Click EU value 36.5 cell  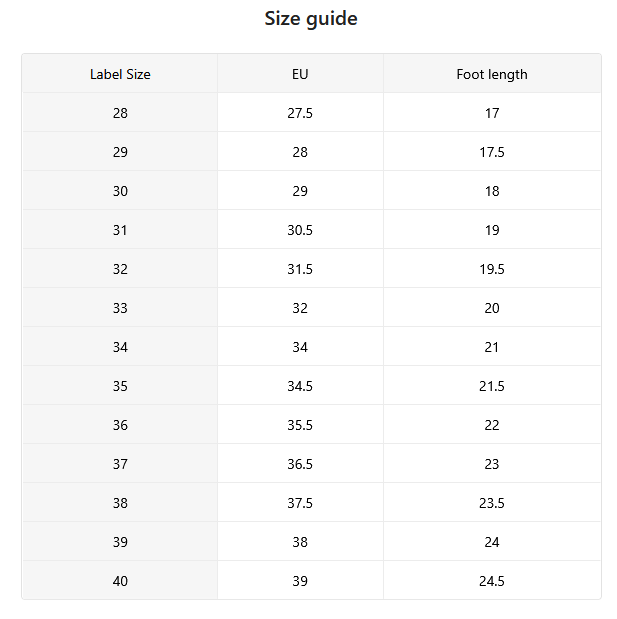(300, 463)
